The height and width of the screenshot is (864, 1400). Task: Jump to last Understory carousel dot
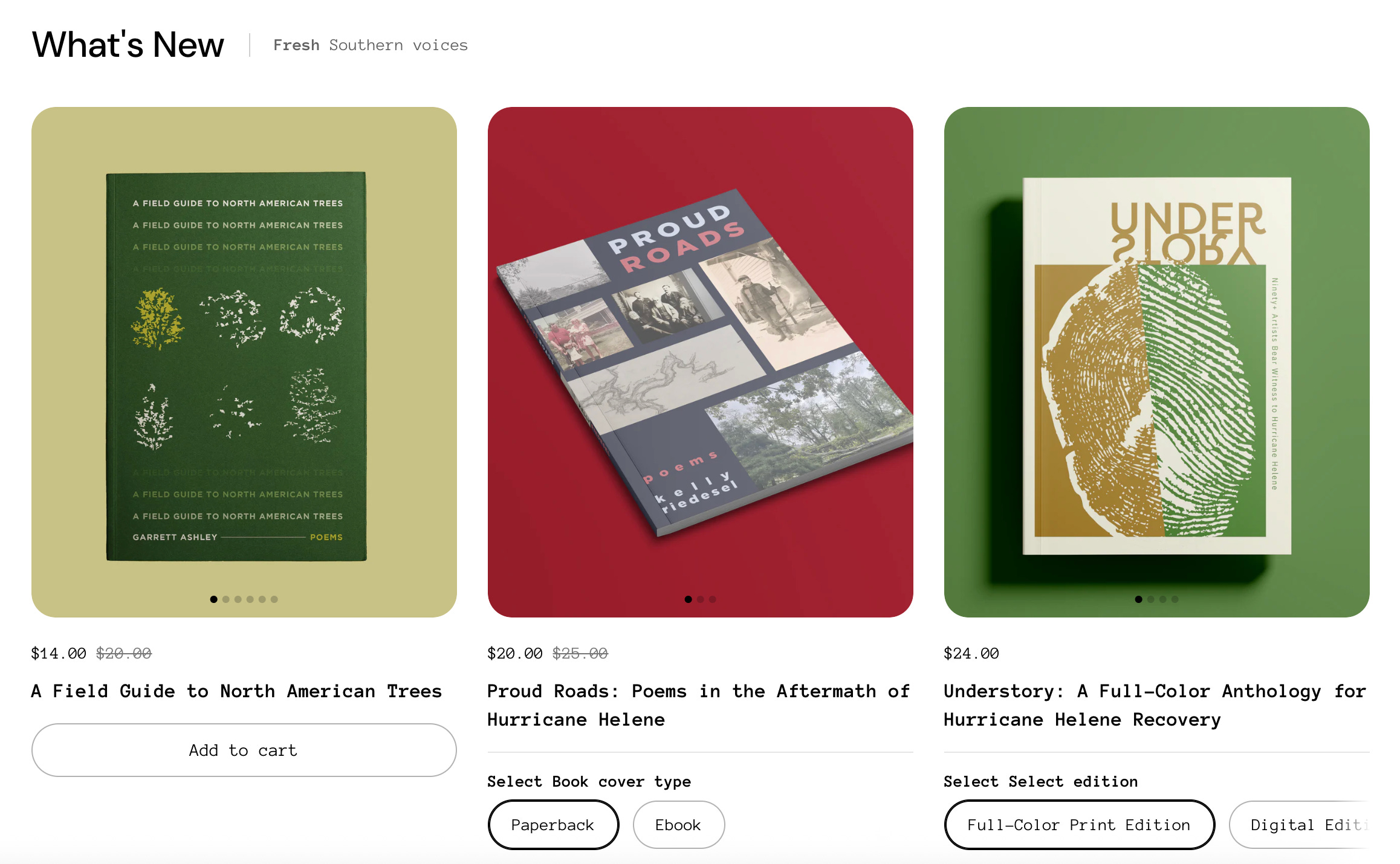pos(1175,599)
